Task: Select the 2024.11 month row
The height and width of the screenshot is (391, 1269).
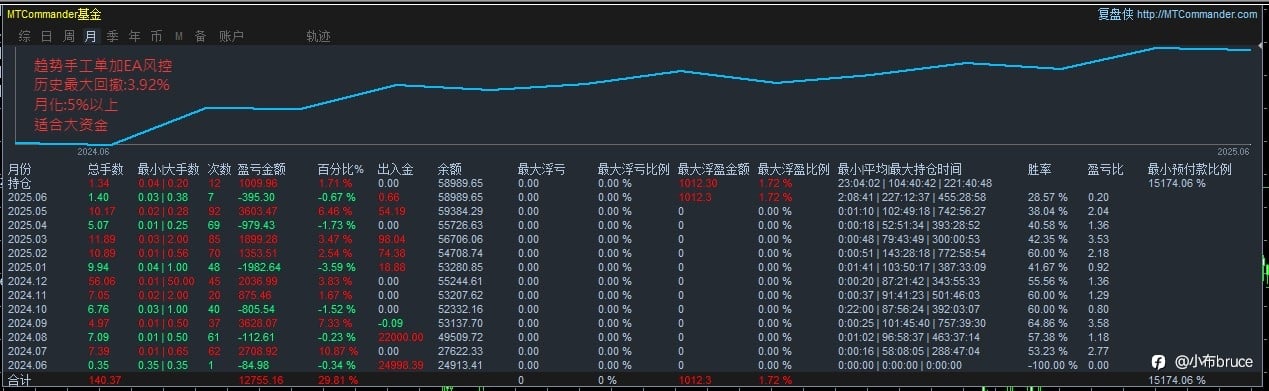Action: (634, 296)
